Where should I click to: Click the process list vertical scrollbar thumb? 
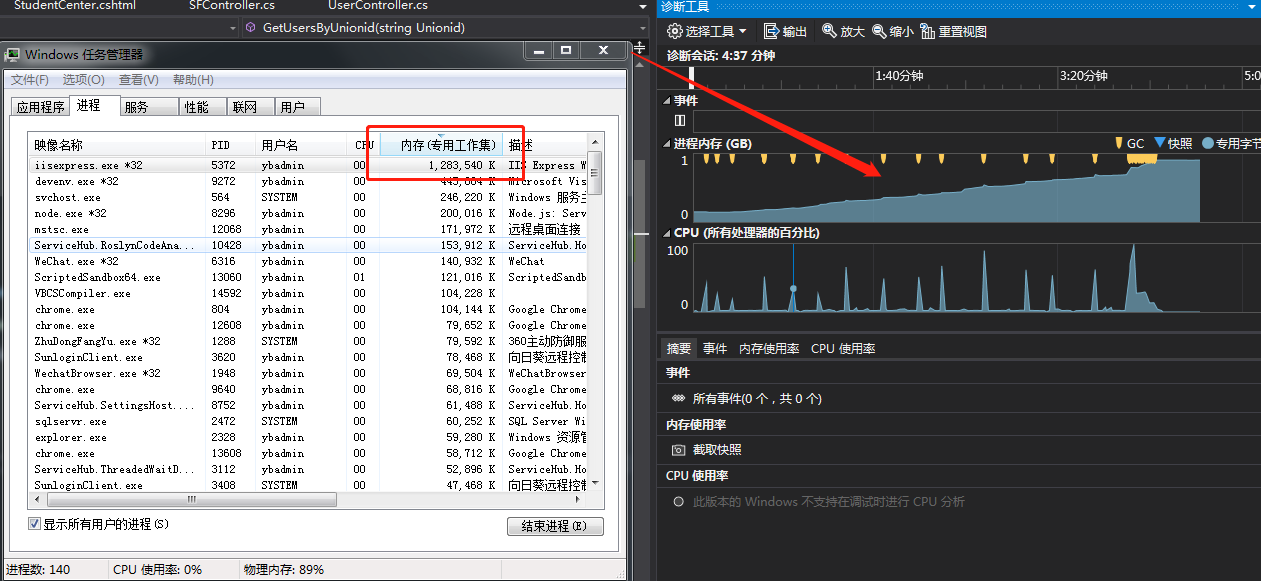click(x=595, y=171)
